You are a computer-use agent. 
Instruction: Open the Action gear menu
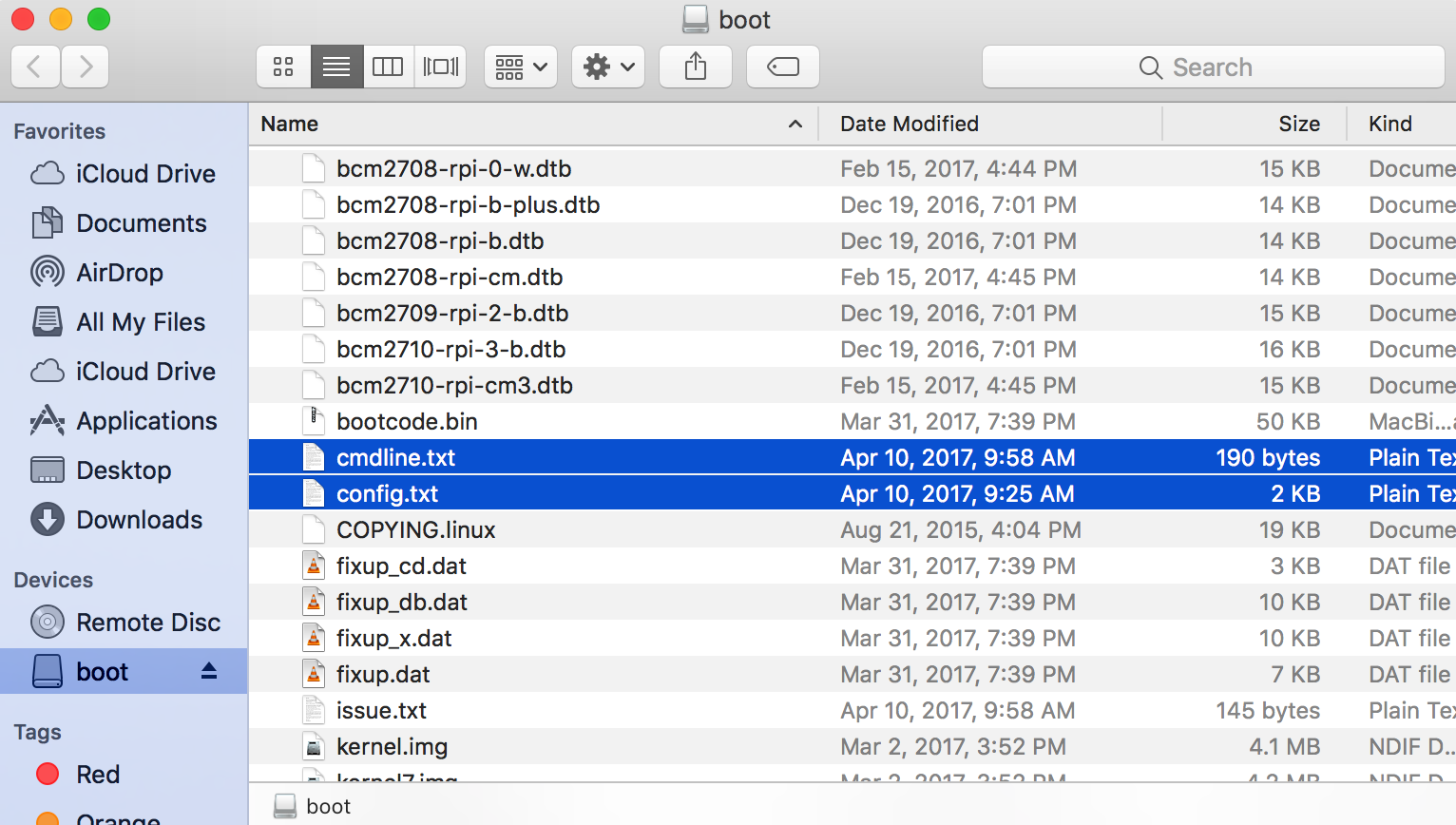coord(608,67)
